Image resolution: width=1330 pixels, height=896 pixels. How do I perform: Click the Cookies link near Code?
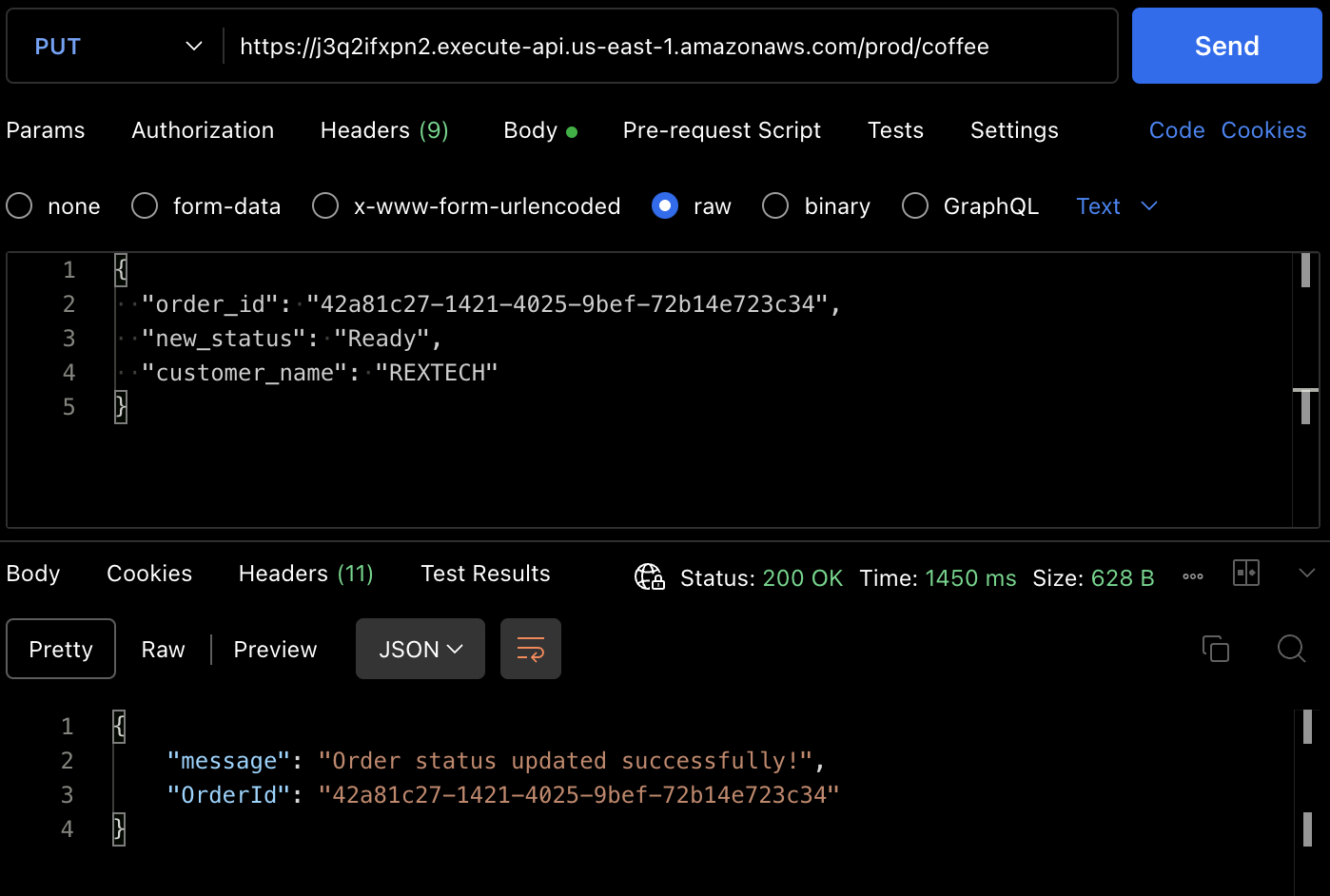[x=1263, y=130]
